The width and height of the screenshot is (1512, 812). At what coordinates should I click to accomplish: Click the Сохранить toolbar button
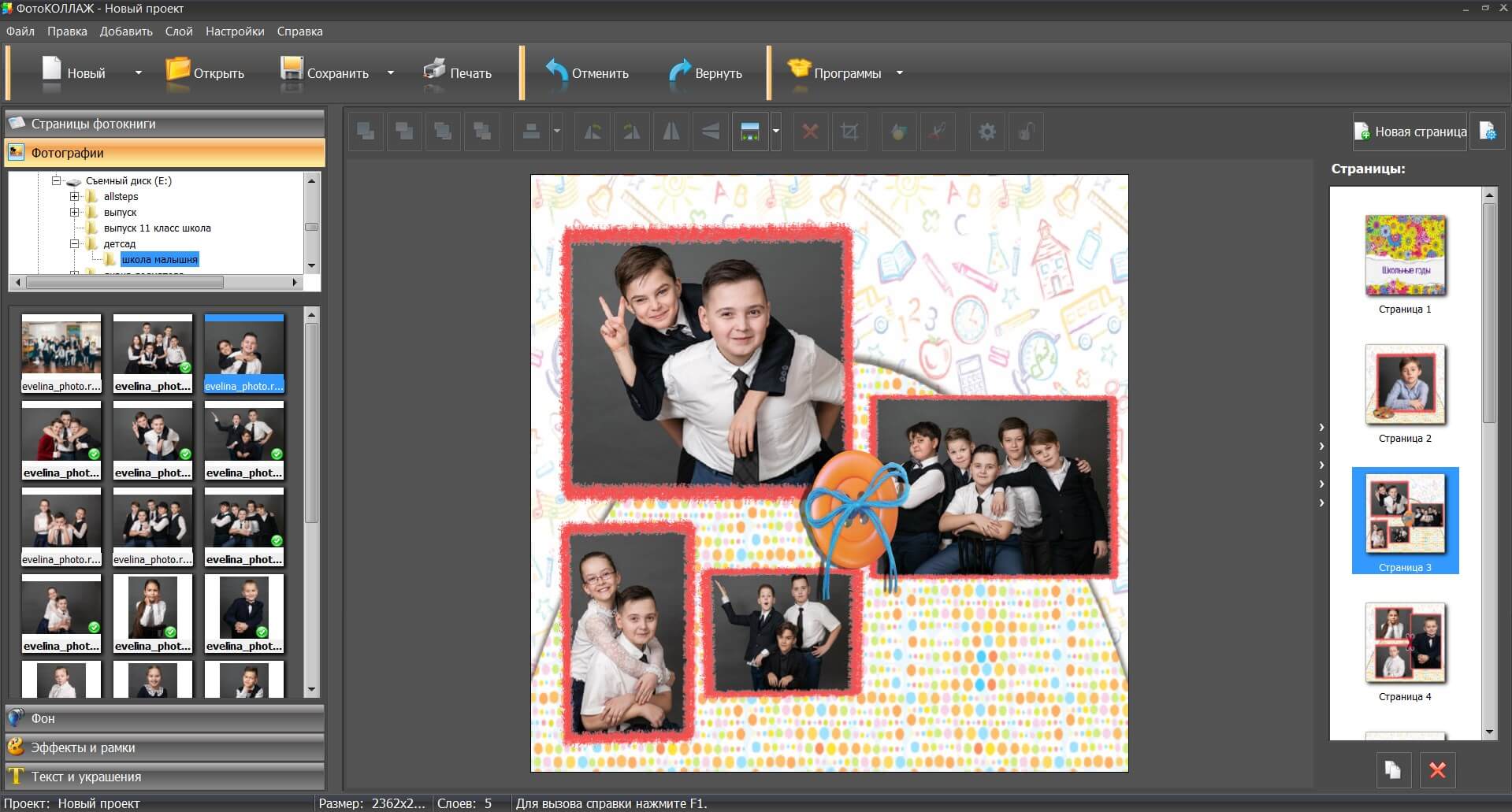tap(325, 72)
